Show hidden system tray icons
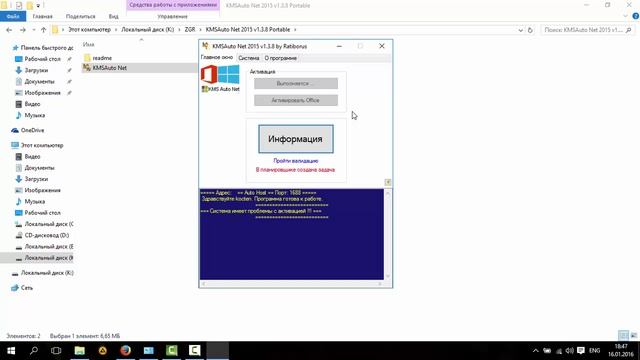Viewport: 640px width, 360px height. click(x=536, y=351)
